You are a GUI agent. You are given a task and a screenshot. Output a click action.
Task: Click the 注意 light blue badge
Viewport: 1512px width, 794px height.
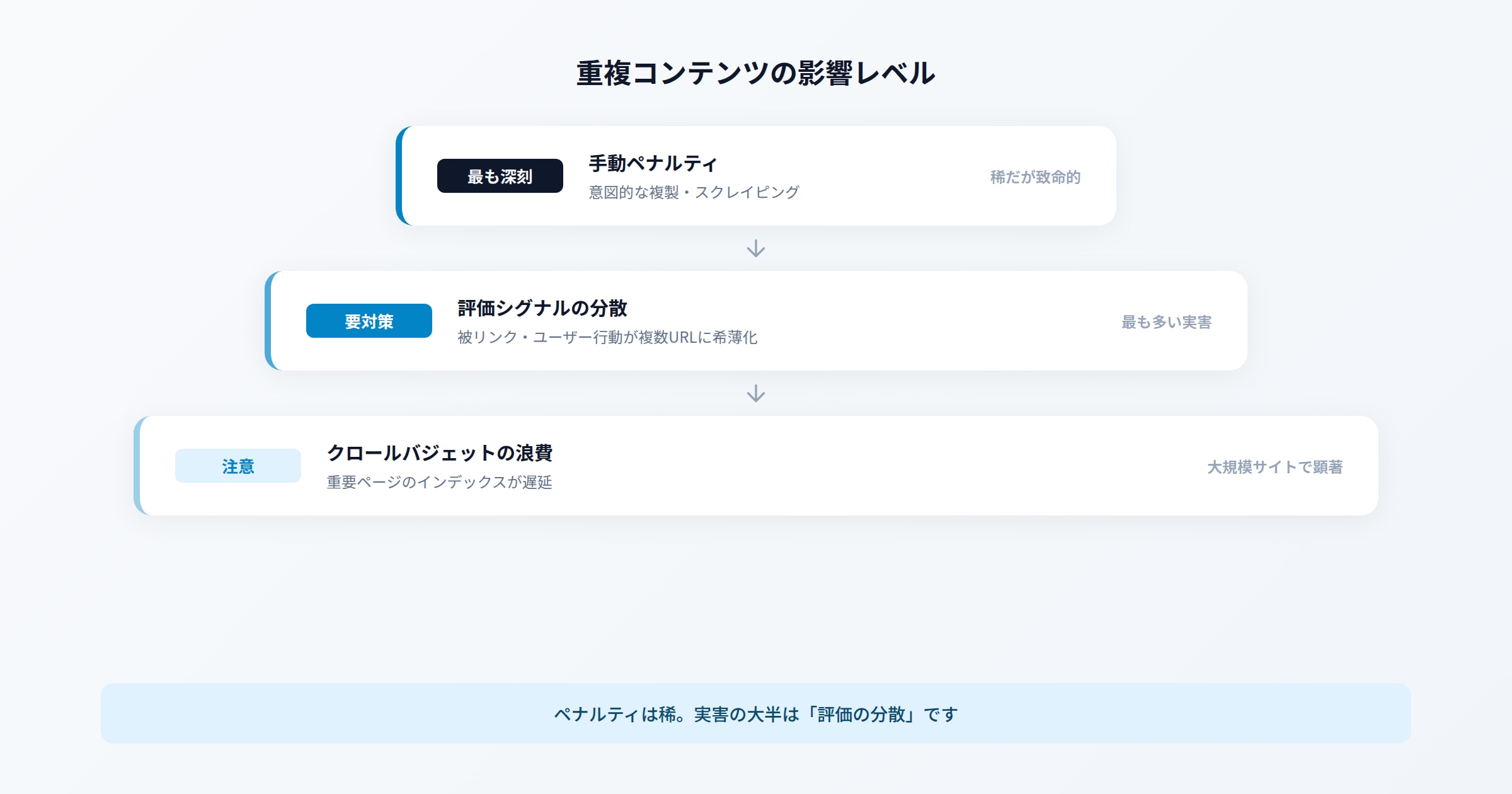(x=238, y=466)
